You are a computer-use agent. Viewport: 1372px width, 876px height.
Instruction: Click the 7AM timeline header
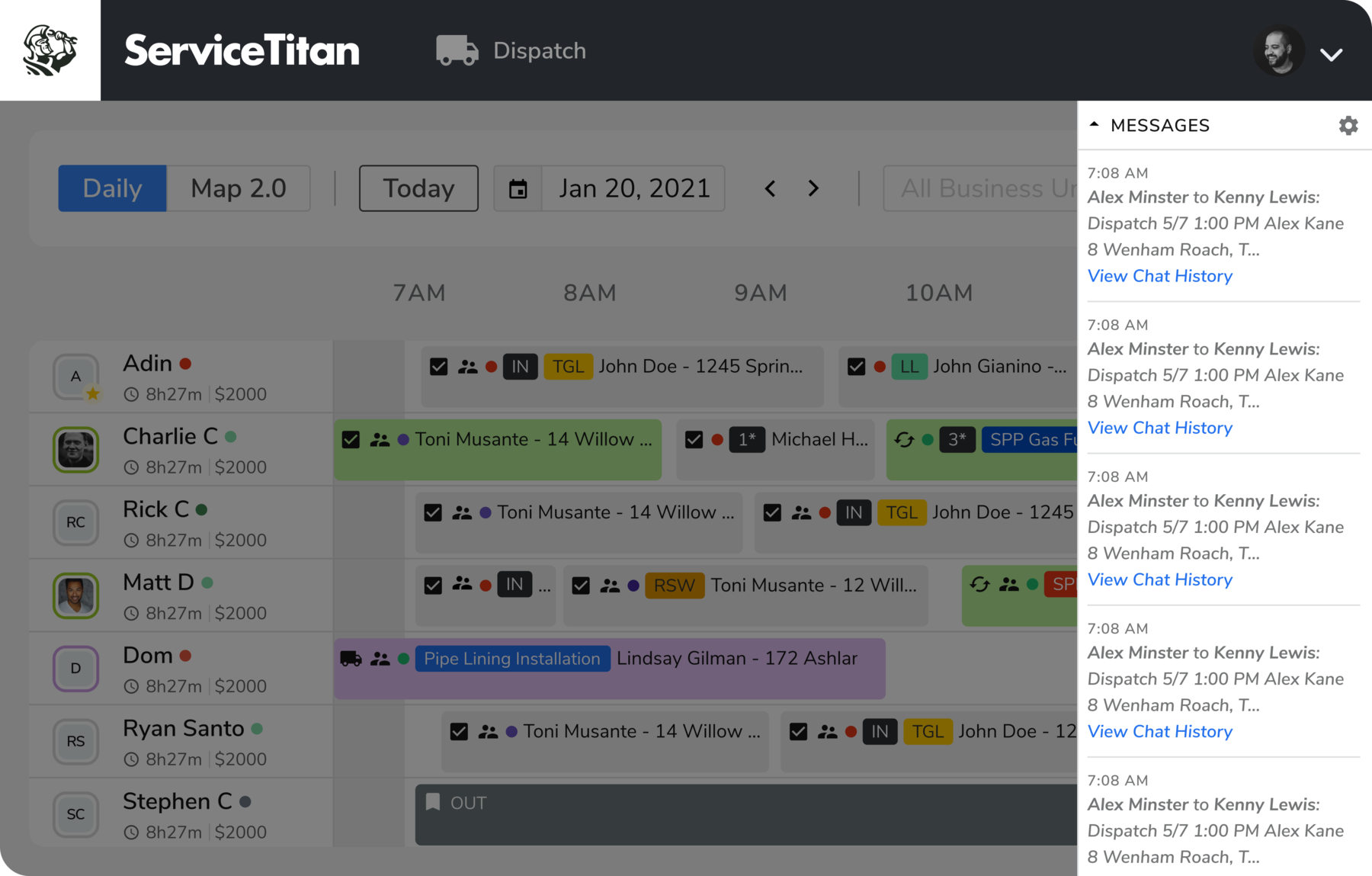point(419,293)
